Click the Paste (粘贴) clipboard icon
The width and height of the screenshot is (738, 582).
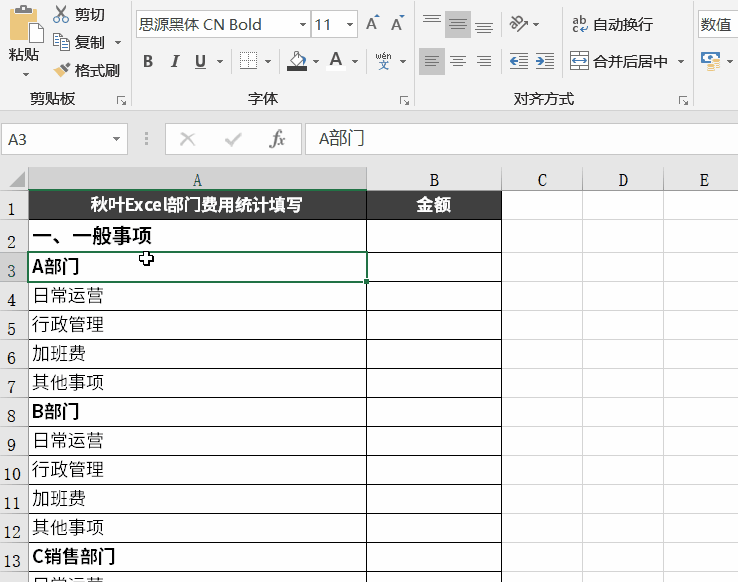click(24, 24)
